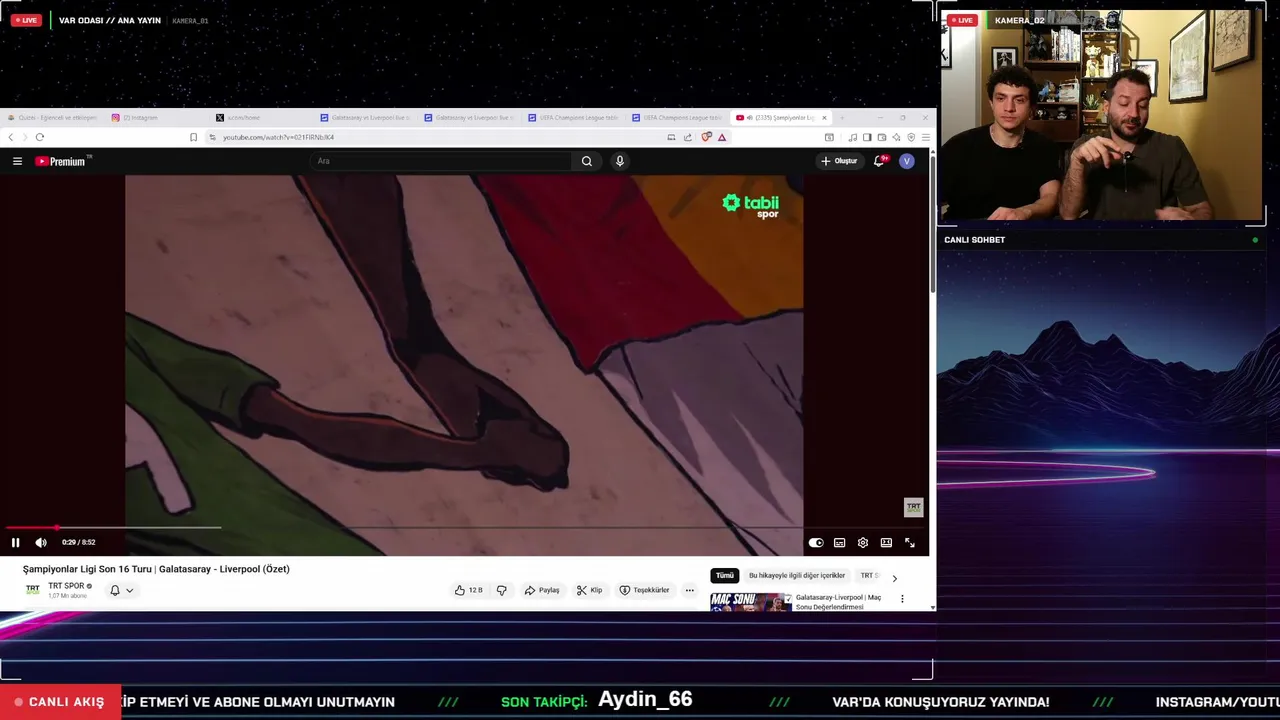
Task: Open the Brave Rewards triangle icon
Action: pyautogui.click(x=722, y=137)
